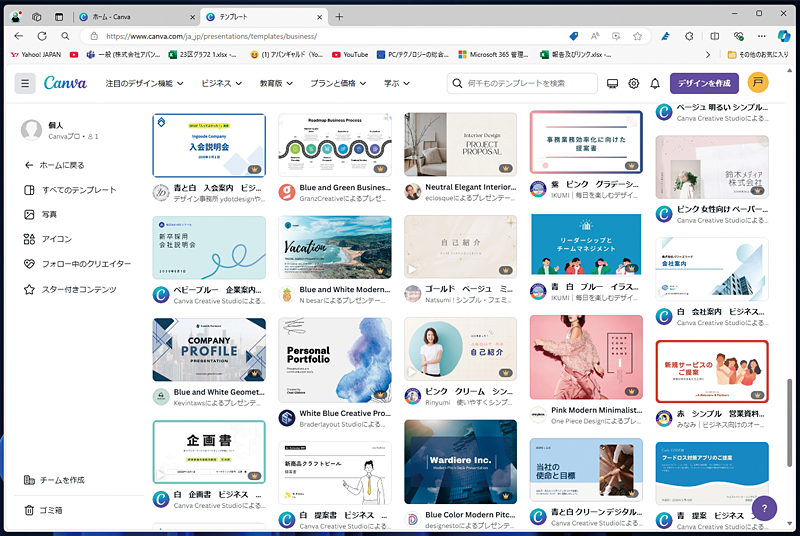This screenshot has height=536, width=800.
Task: Click the browser address bar search icon
Action: point(65,36)
